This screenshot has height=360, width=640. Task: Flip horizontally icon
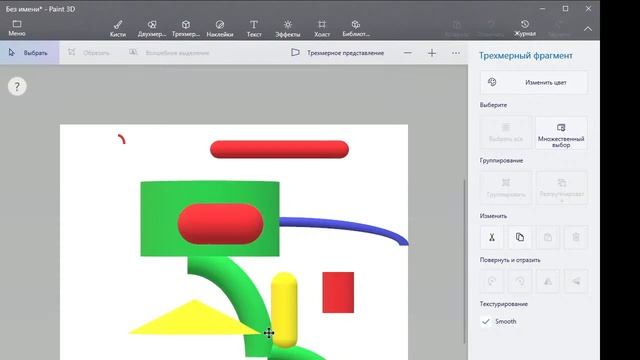pos(548,281)
